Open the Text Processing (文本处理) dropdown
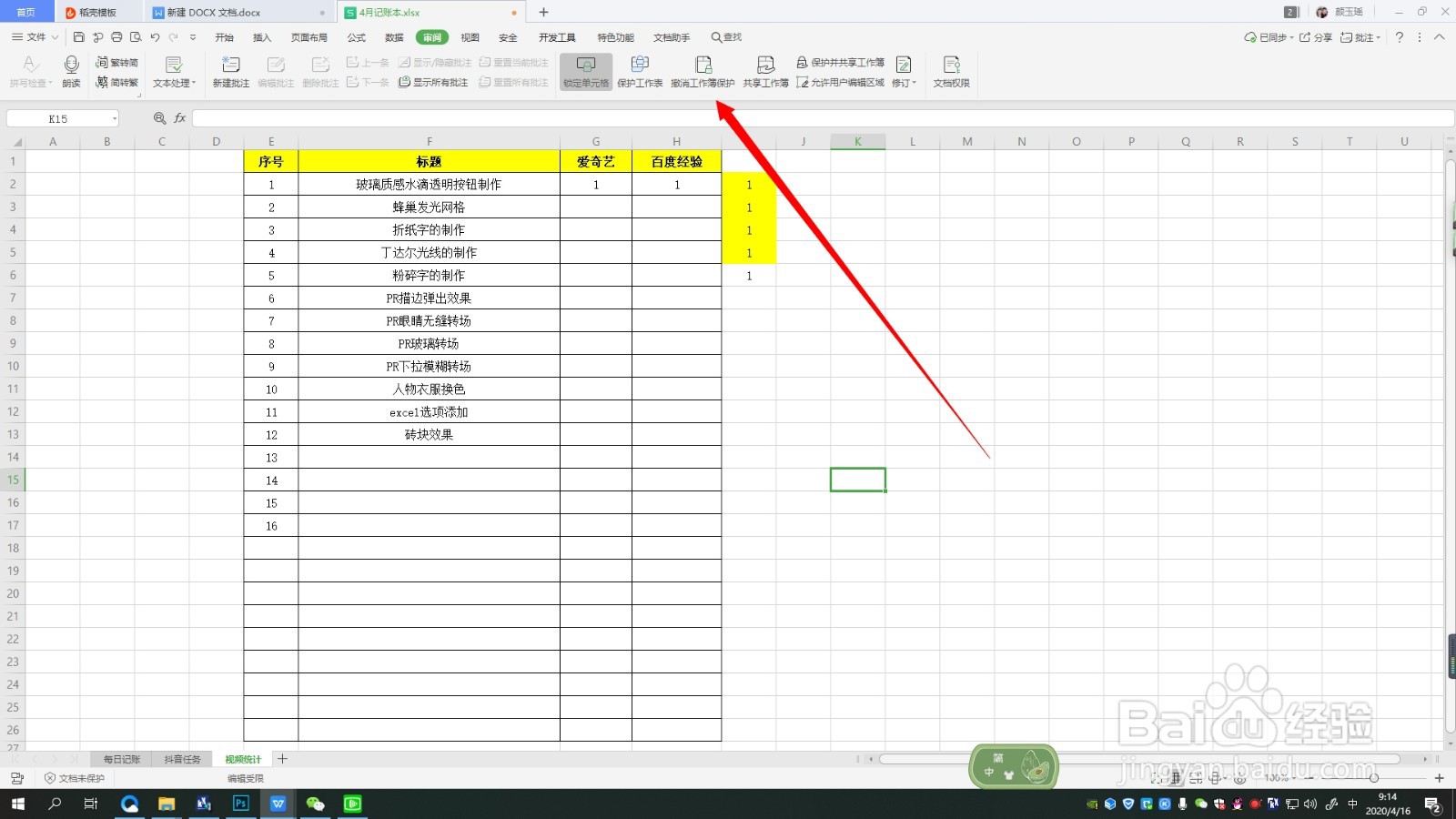The image size is (1456, 819). pos(174,72)
